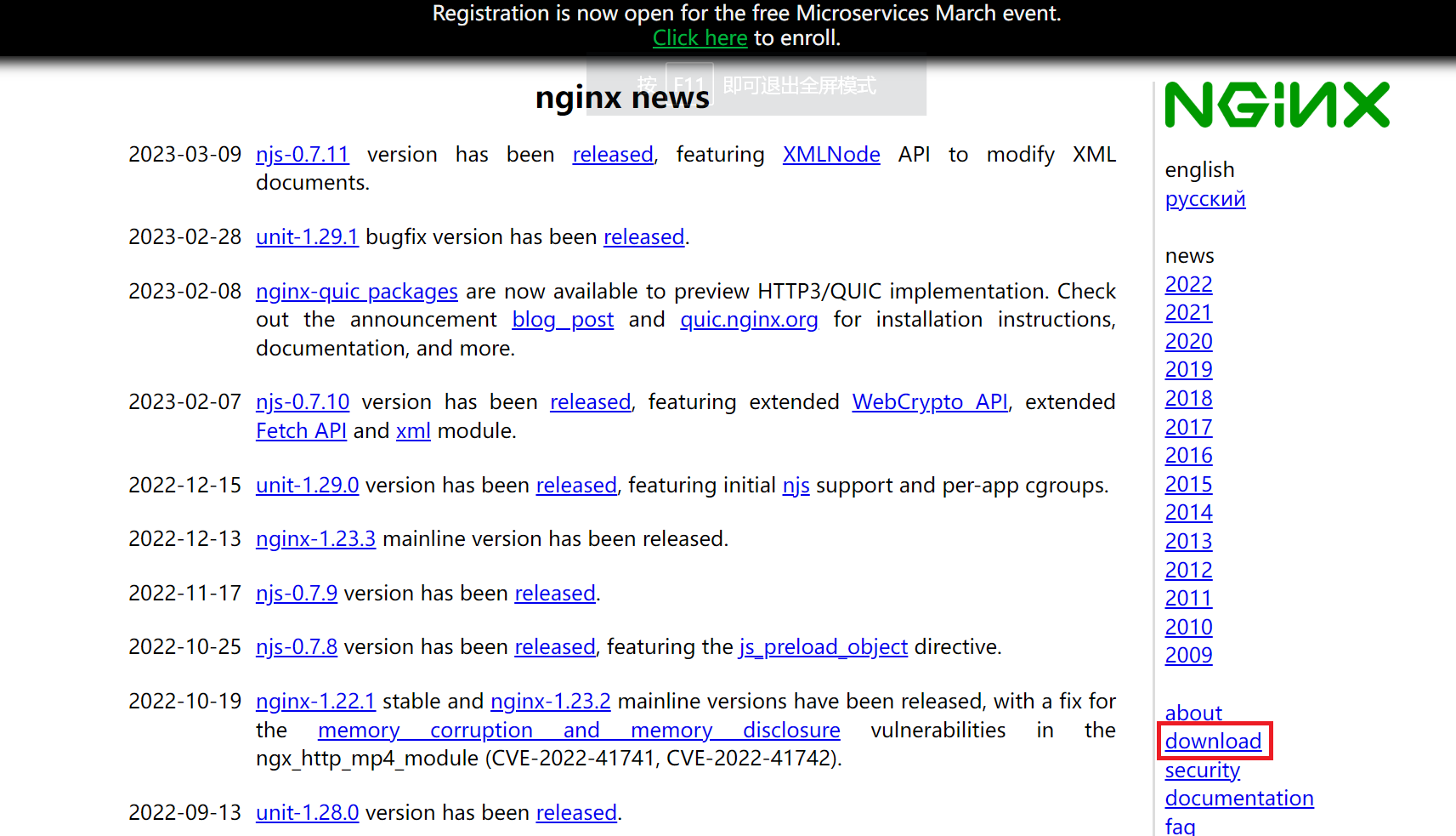Screen dimensions: 1456x836
Task: Click 'released' link in 2022-11-17 entry
Action: 555,594
